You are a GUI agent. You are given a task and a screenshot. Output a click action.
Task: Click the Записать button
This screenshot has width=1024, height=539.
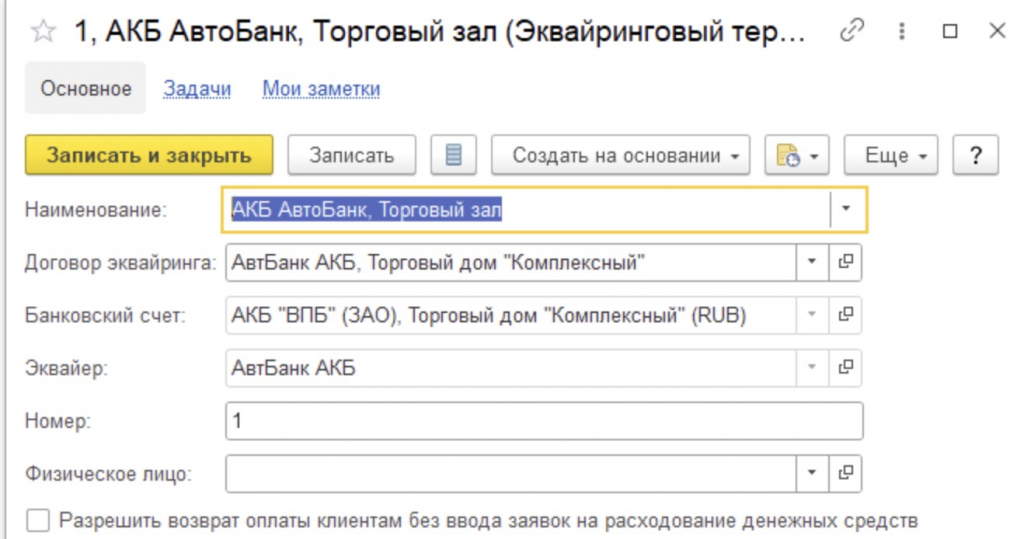pyautogui.click(x=351, y=155)
